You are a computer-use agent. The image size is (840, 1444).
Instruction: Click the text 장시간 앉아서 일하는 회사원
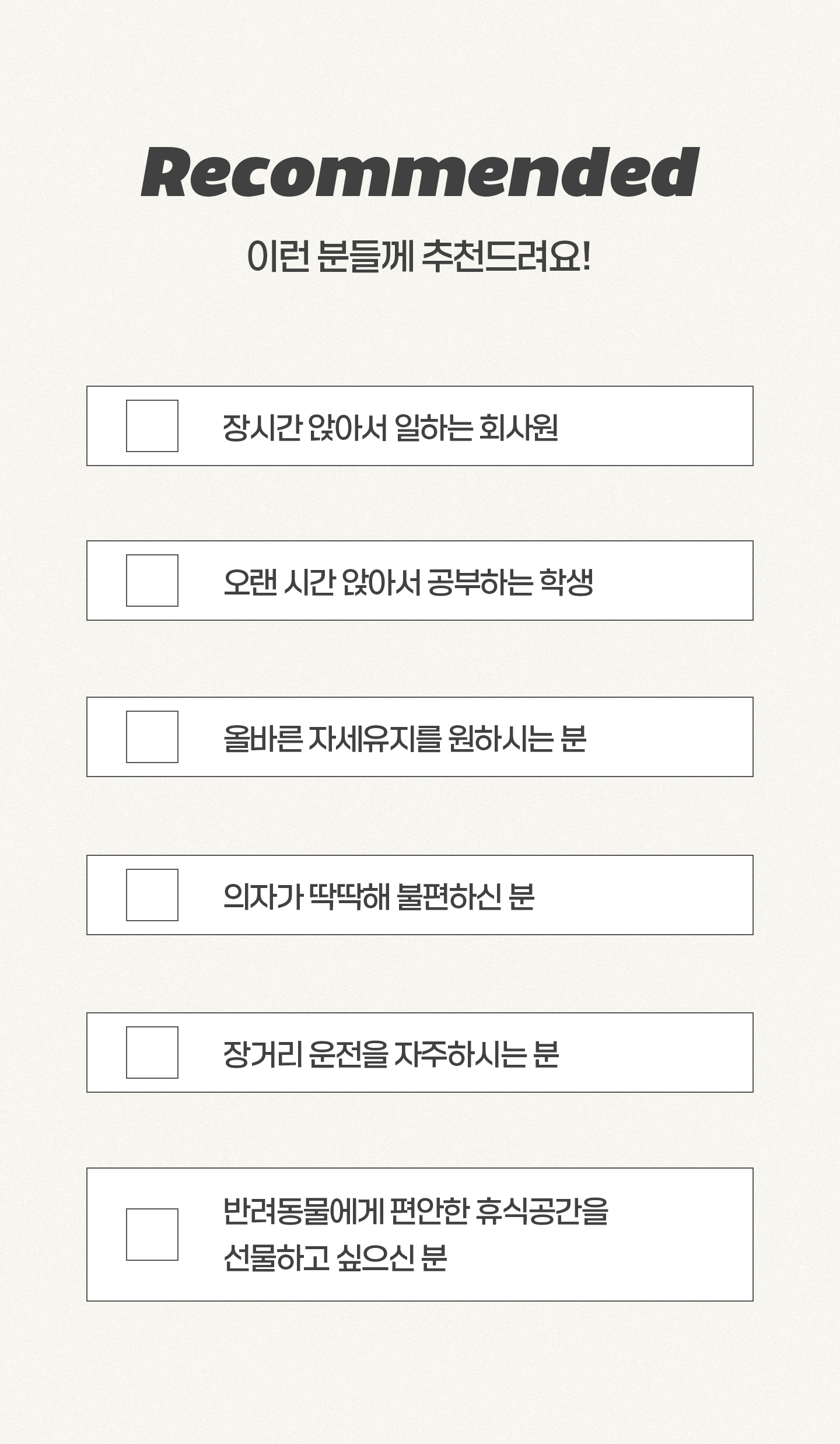point(390,427)
